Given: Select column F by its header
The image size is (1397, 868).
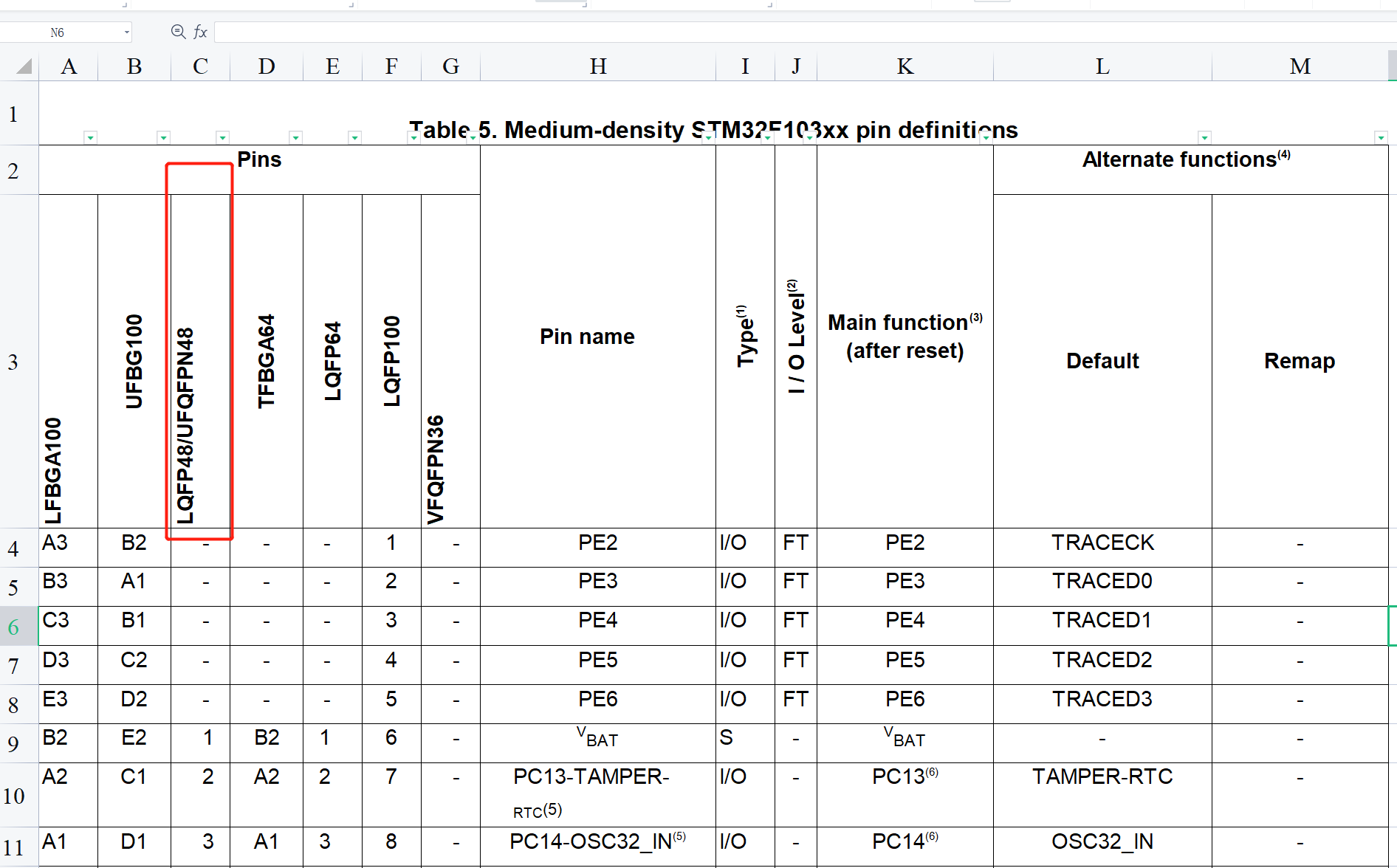Looking at the screenshot, I should [x=391, y=66].
